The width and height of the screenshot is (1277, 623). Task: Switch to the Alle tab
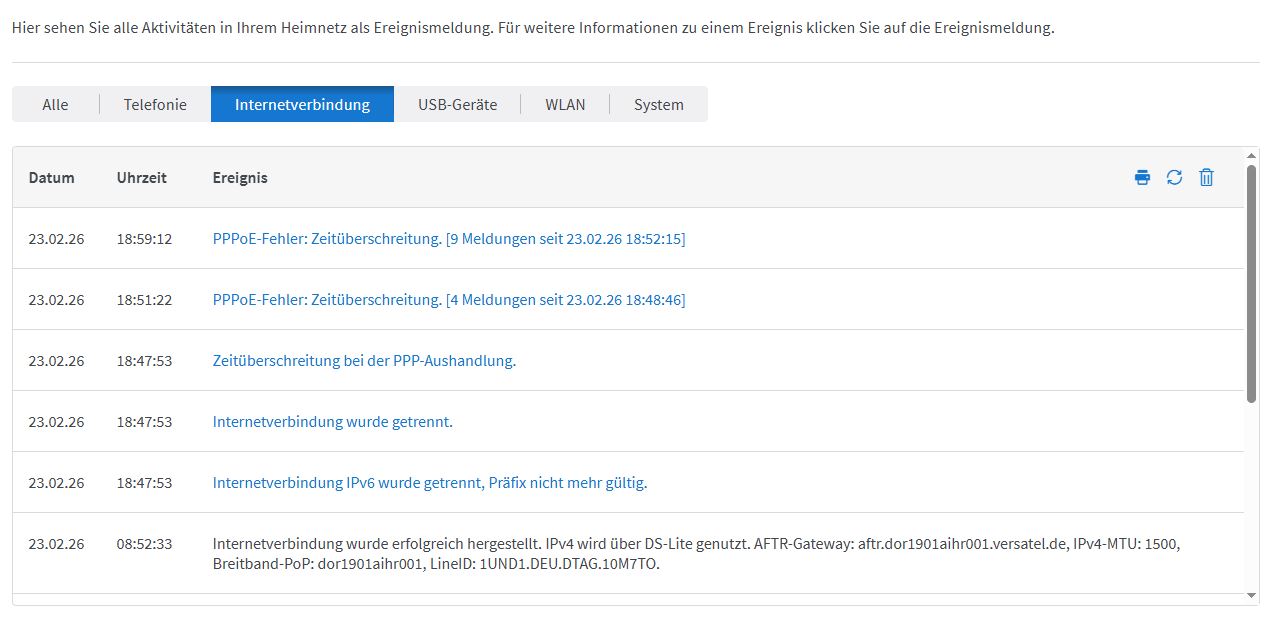55,104
